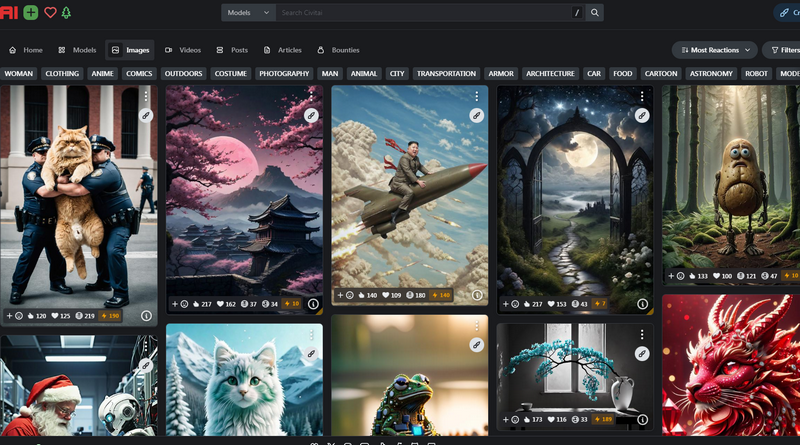Screen dimensions: 800x445
Task: Like pagoda image with 217 thumbs
Action: 200,304
